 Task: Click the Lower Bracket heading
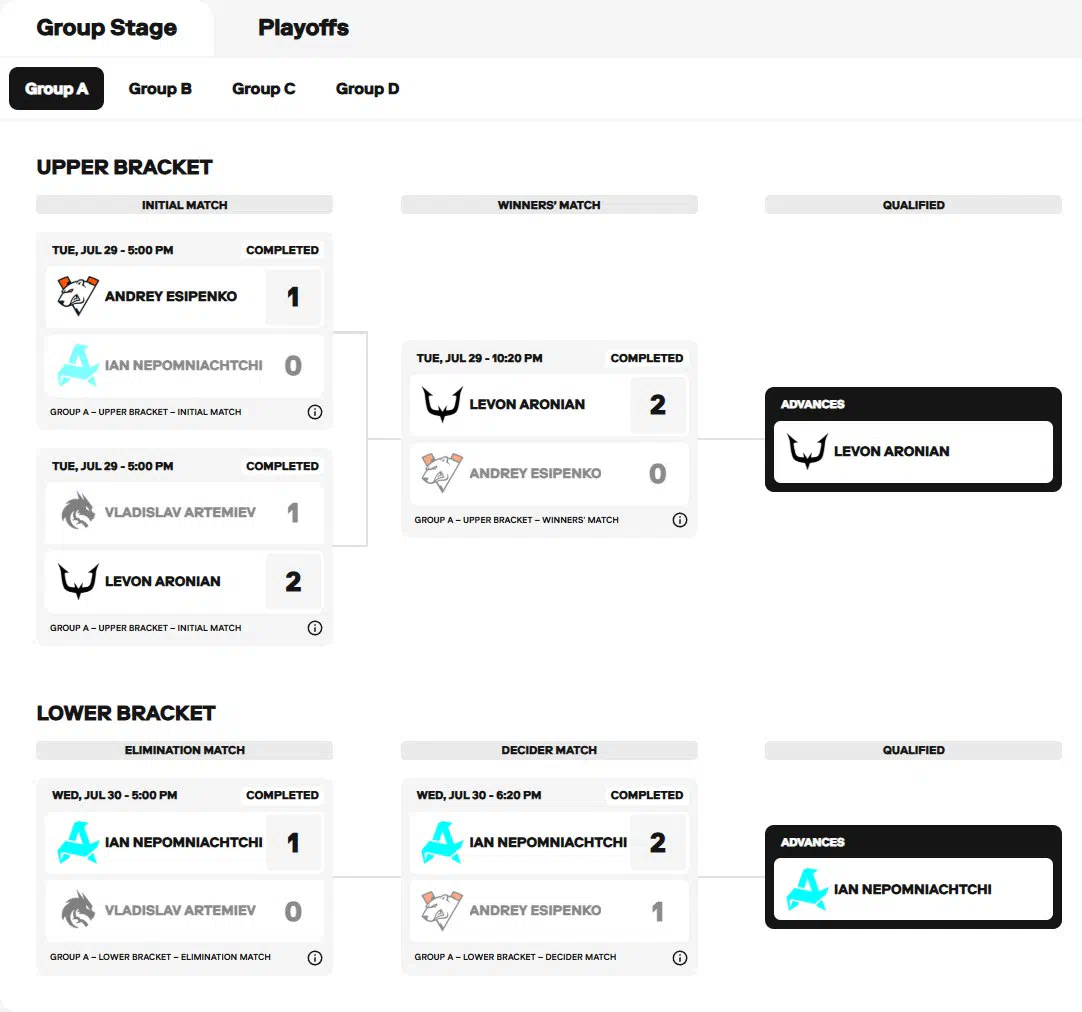pos(126,713)
